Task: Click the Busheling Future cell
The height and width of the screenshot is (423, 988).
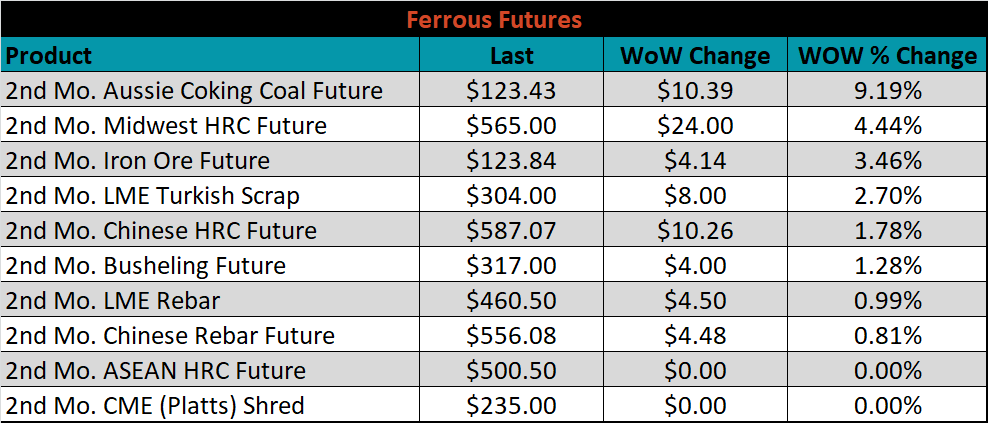Action: [210, 265]
